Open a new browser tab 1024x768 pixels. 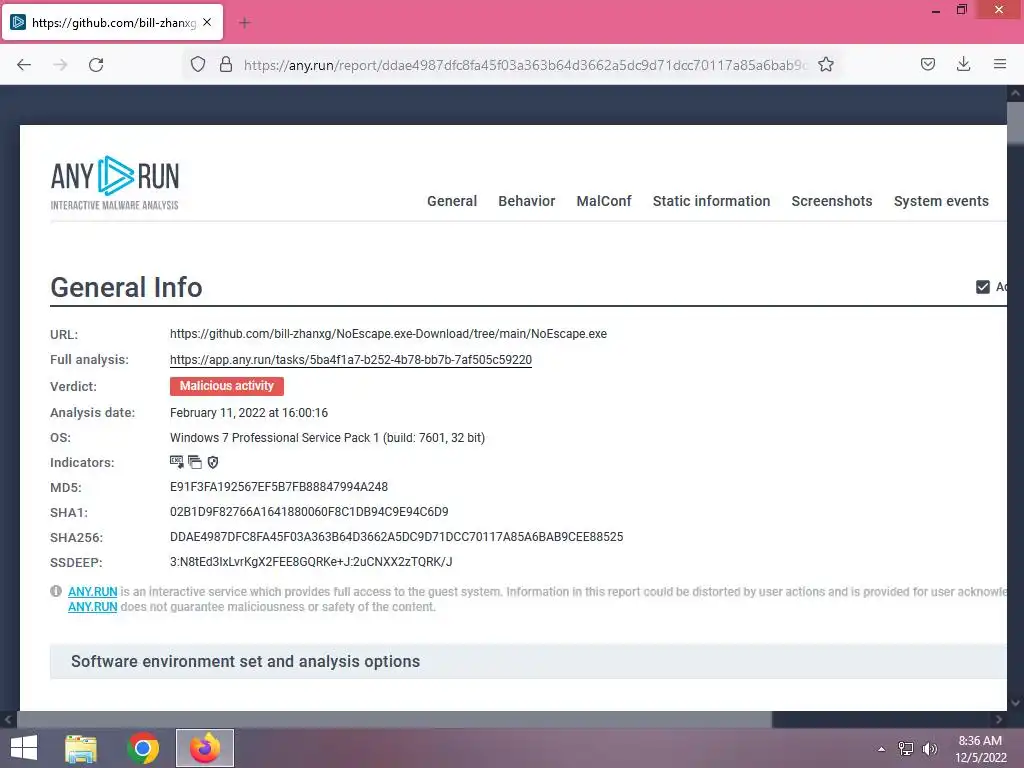pyautogui.click(x=245, y=23)
